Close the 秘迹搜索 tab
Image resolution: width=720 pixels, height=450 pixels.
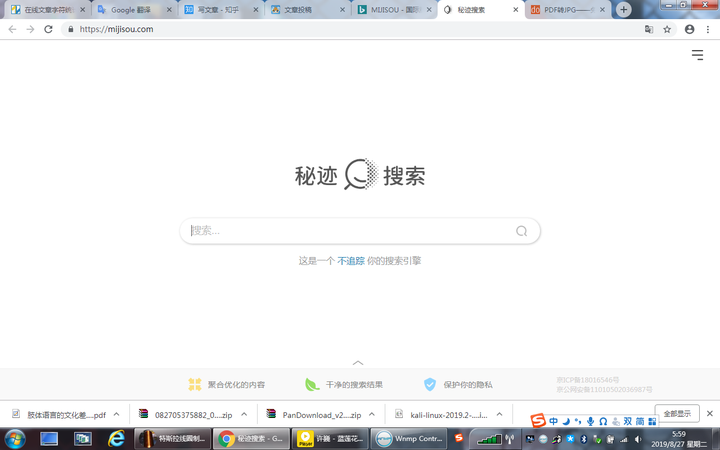[x=516, y=10]
